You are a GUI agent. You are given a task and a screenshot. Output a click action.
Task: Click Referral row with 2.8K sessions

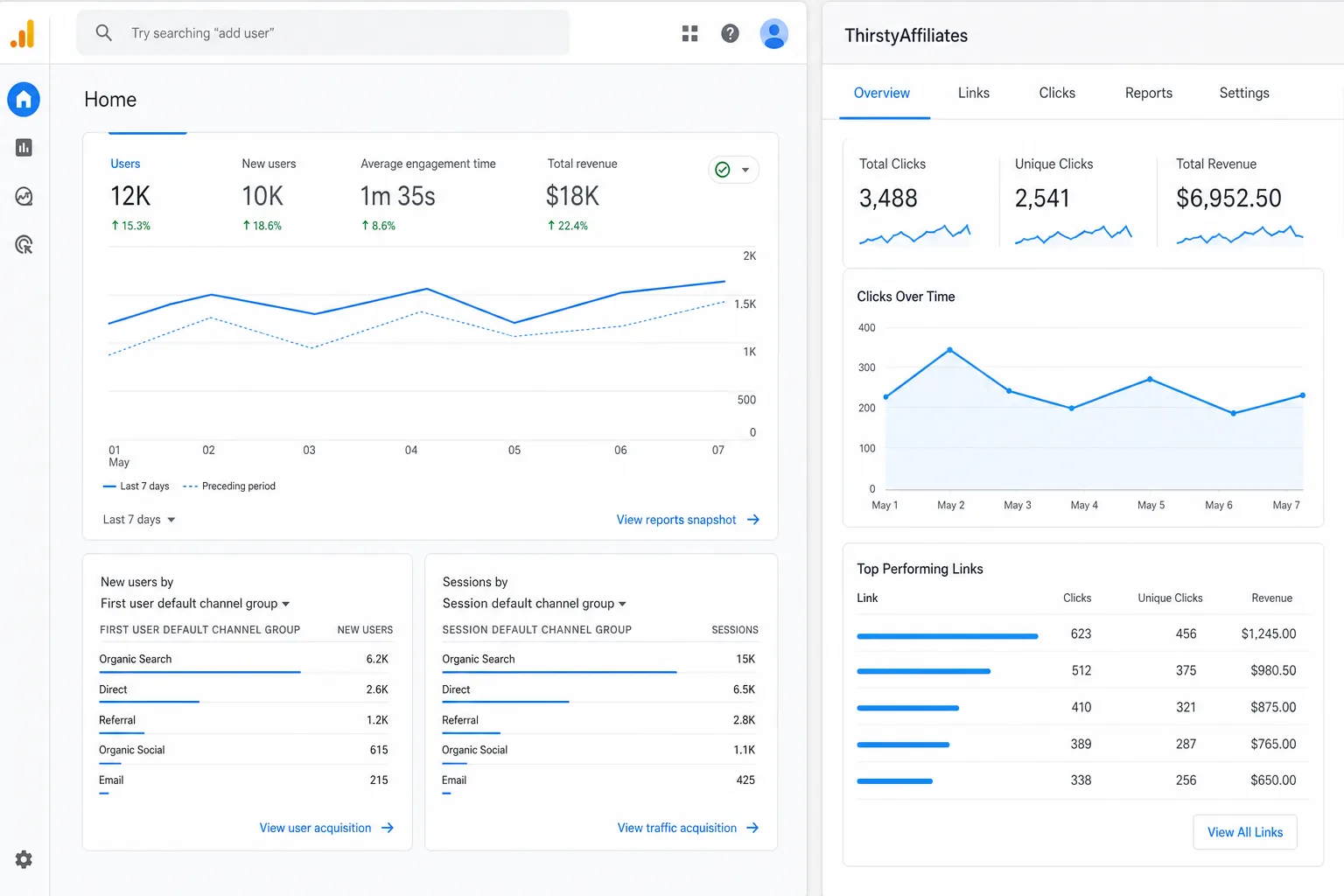coord(599,721)
